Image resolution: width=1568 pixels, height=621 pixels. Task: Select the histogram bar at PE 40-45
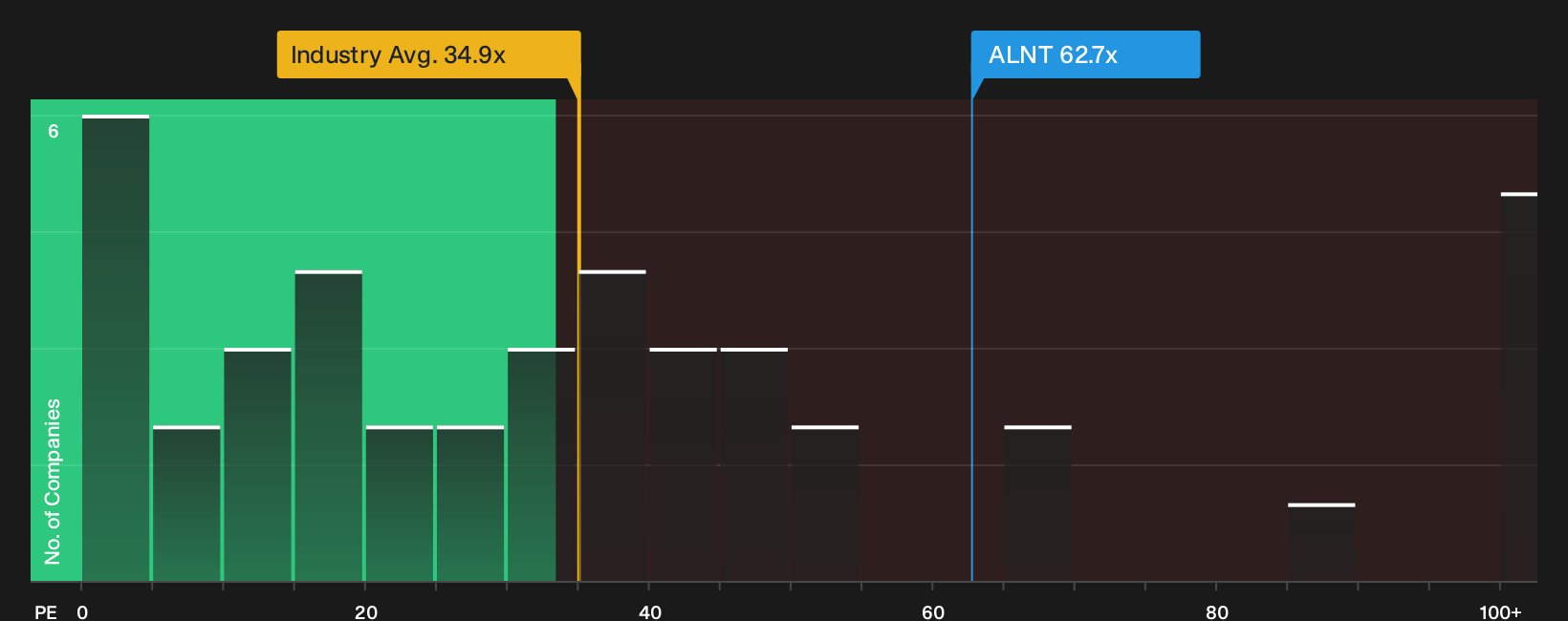pos(684,465)
